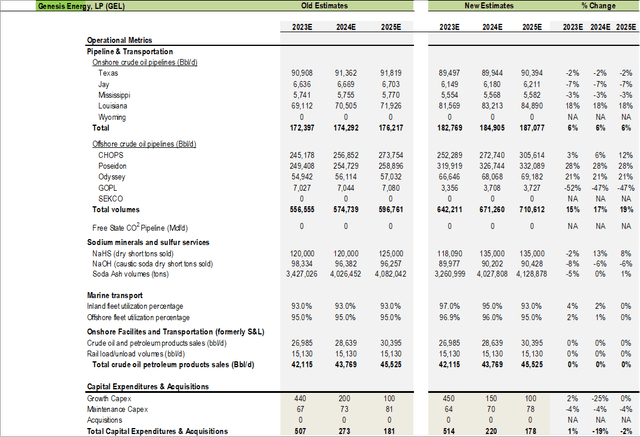Select NaHS (dry short tons sold) label
The image size is (640, 437).
pos(133,254)
